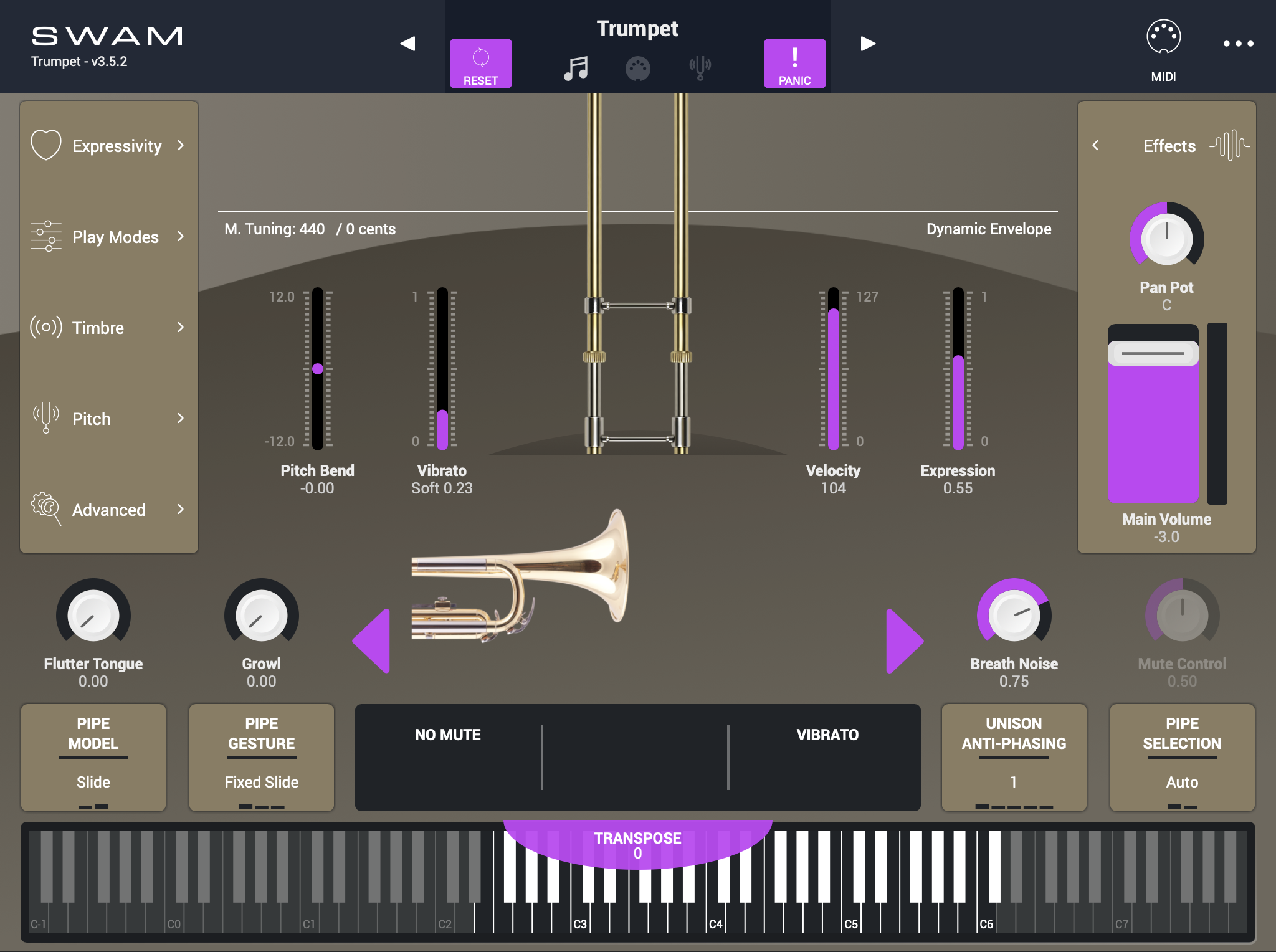Adjust the Velocity slider

click(834, 368)
